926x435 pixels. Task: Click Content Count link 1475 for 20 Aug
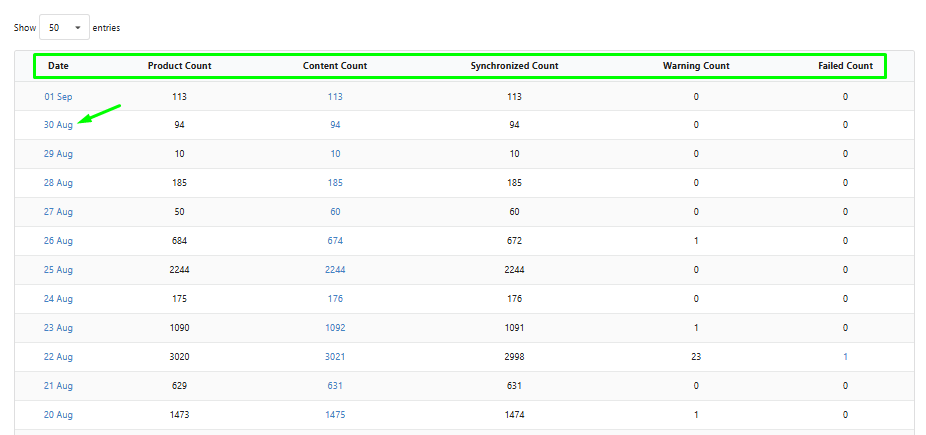click(x=335, y=415)
